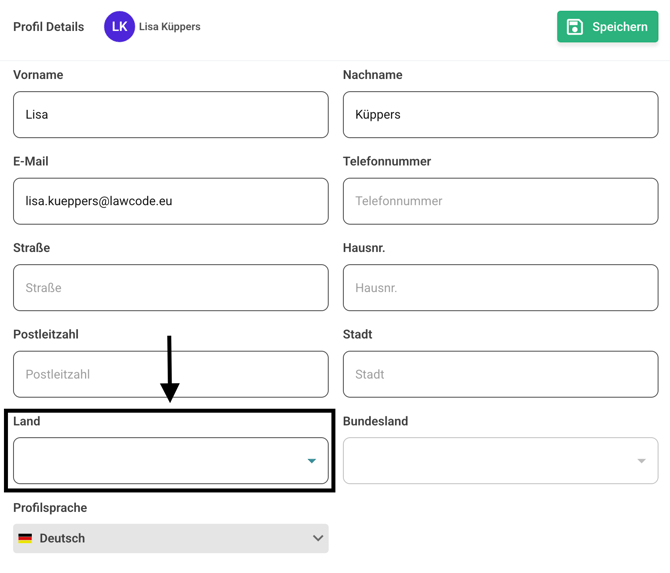This screenshot has width=670, height=573.
Task: Click the Telefonnummer input field
Action: 500,201
